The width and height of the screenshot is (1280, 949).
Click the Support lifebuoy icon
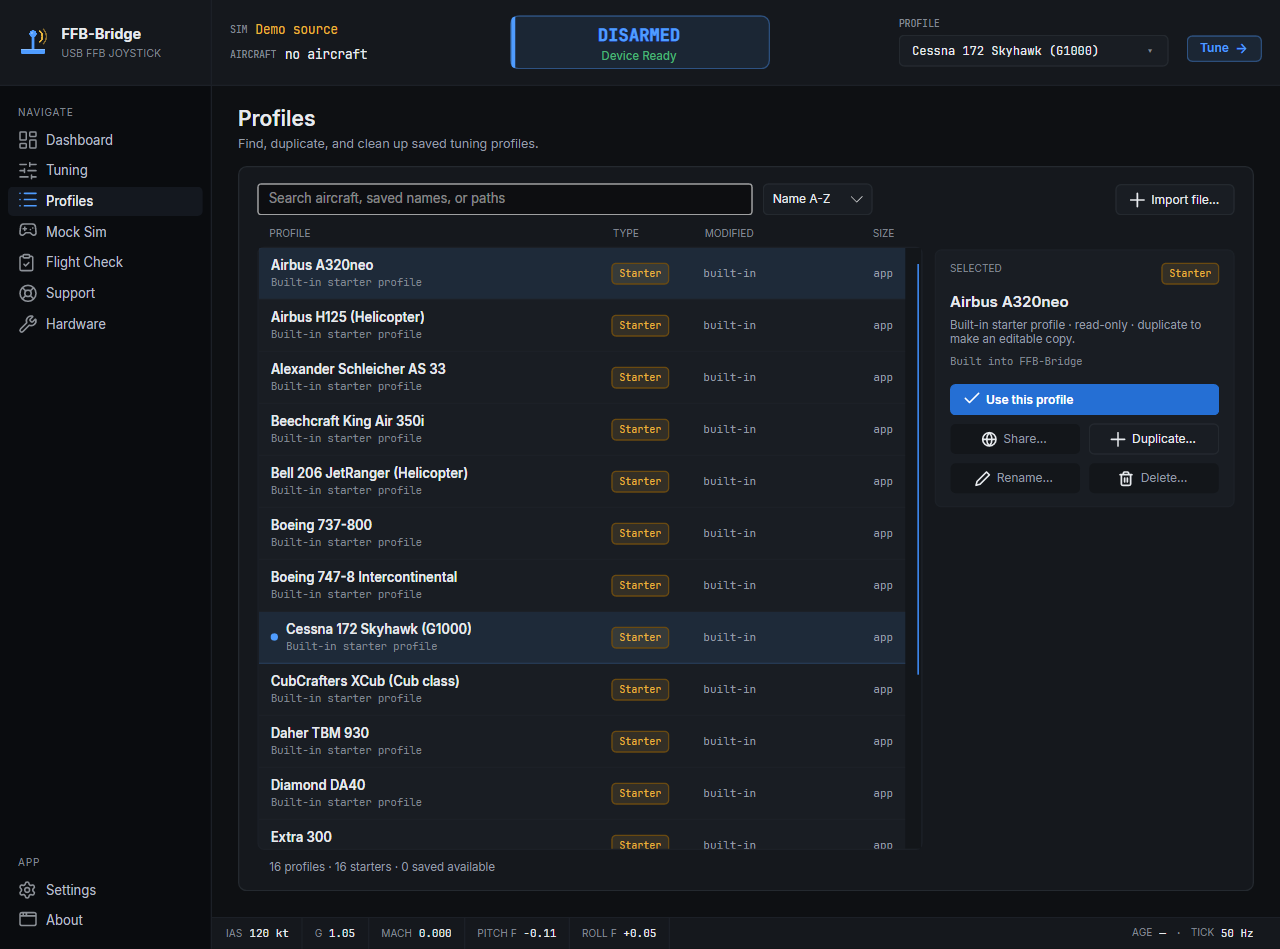click(28, 293)
